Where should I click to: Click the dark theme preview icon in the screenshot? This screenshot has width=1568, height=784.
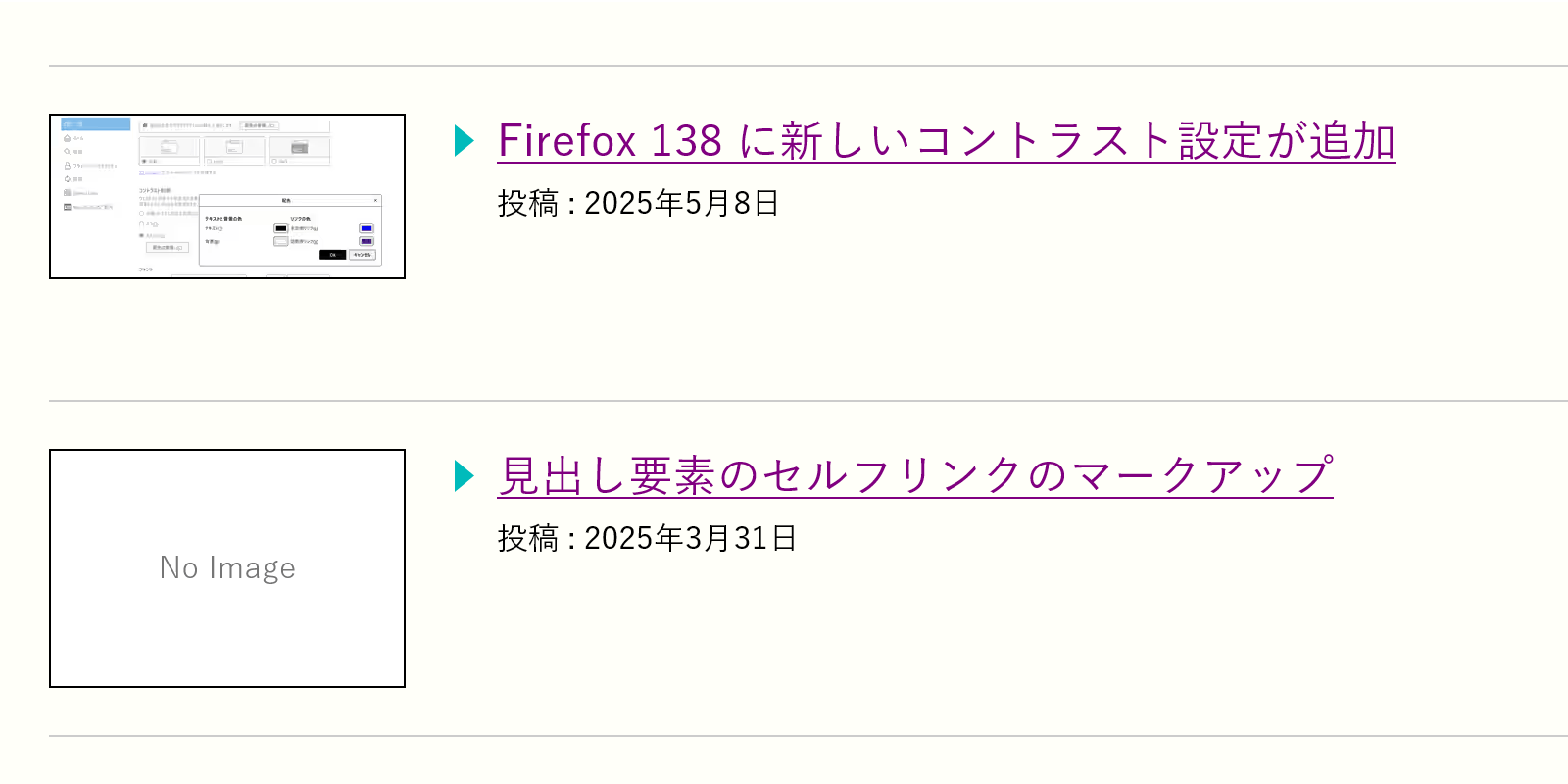pyautogui.click(x=300, y=147)
